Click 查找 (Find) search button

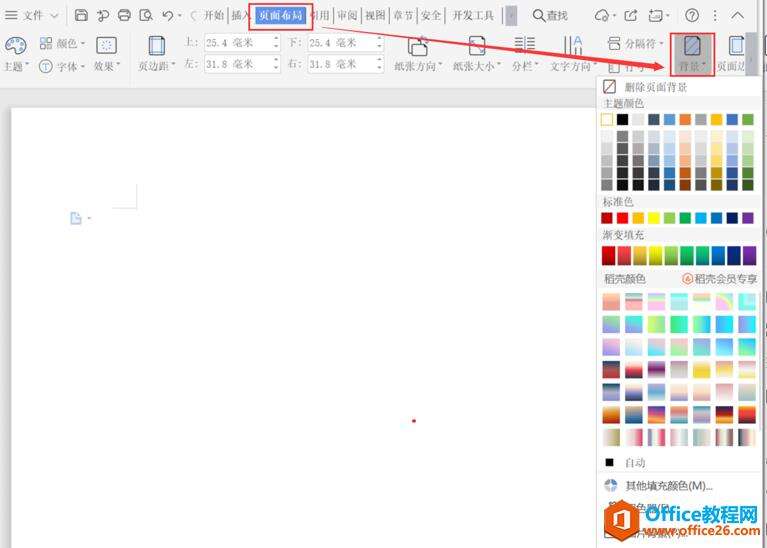[x=549, y=15]
